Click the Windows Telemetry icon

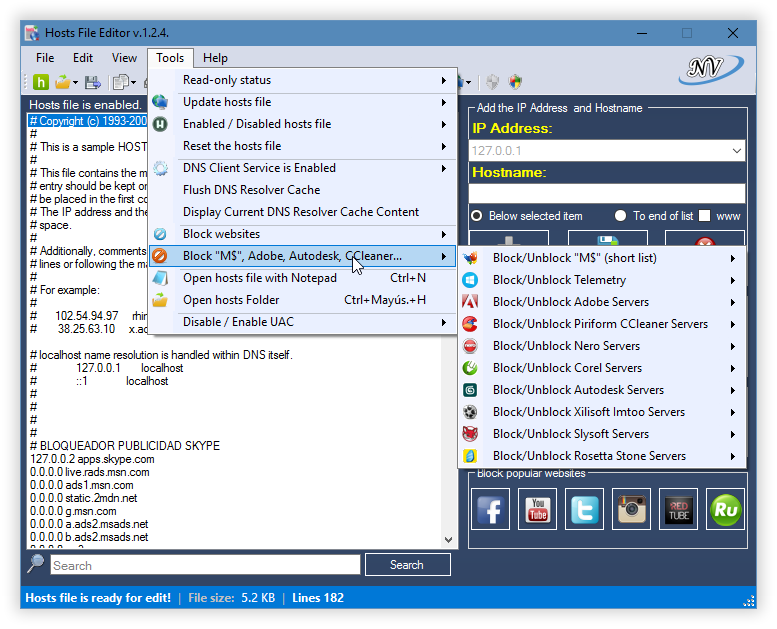(x=470, y=280)
